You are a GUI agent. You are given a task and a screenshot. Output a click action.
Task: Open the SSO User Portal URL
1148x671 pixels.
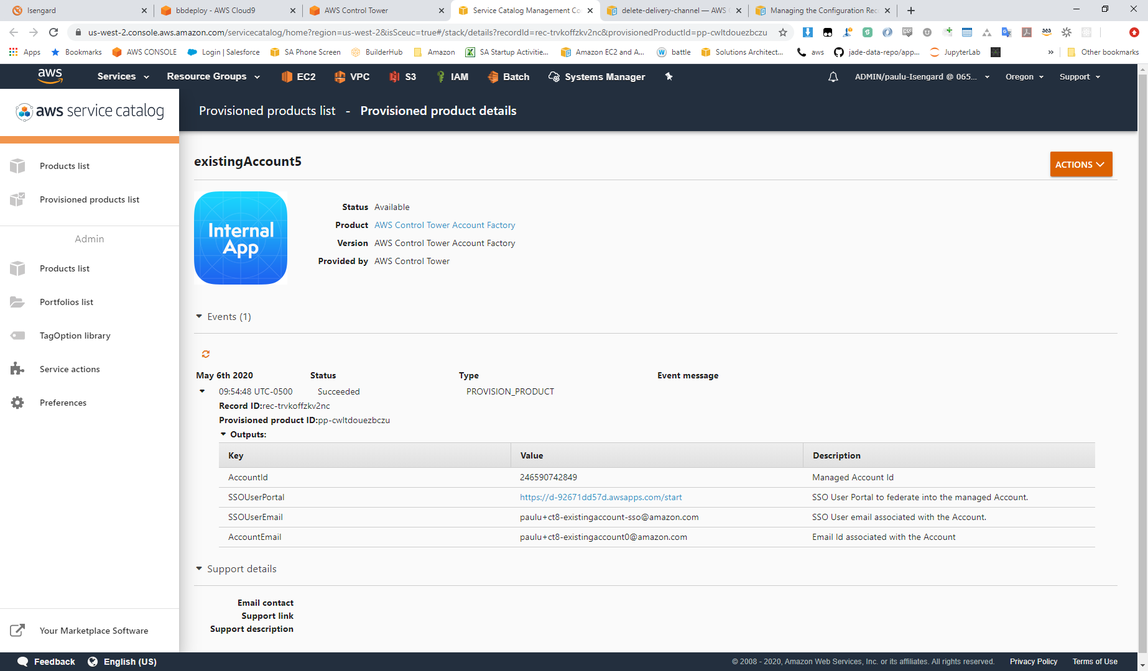click(600, 497)
